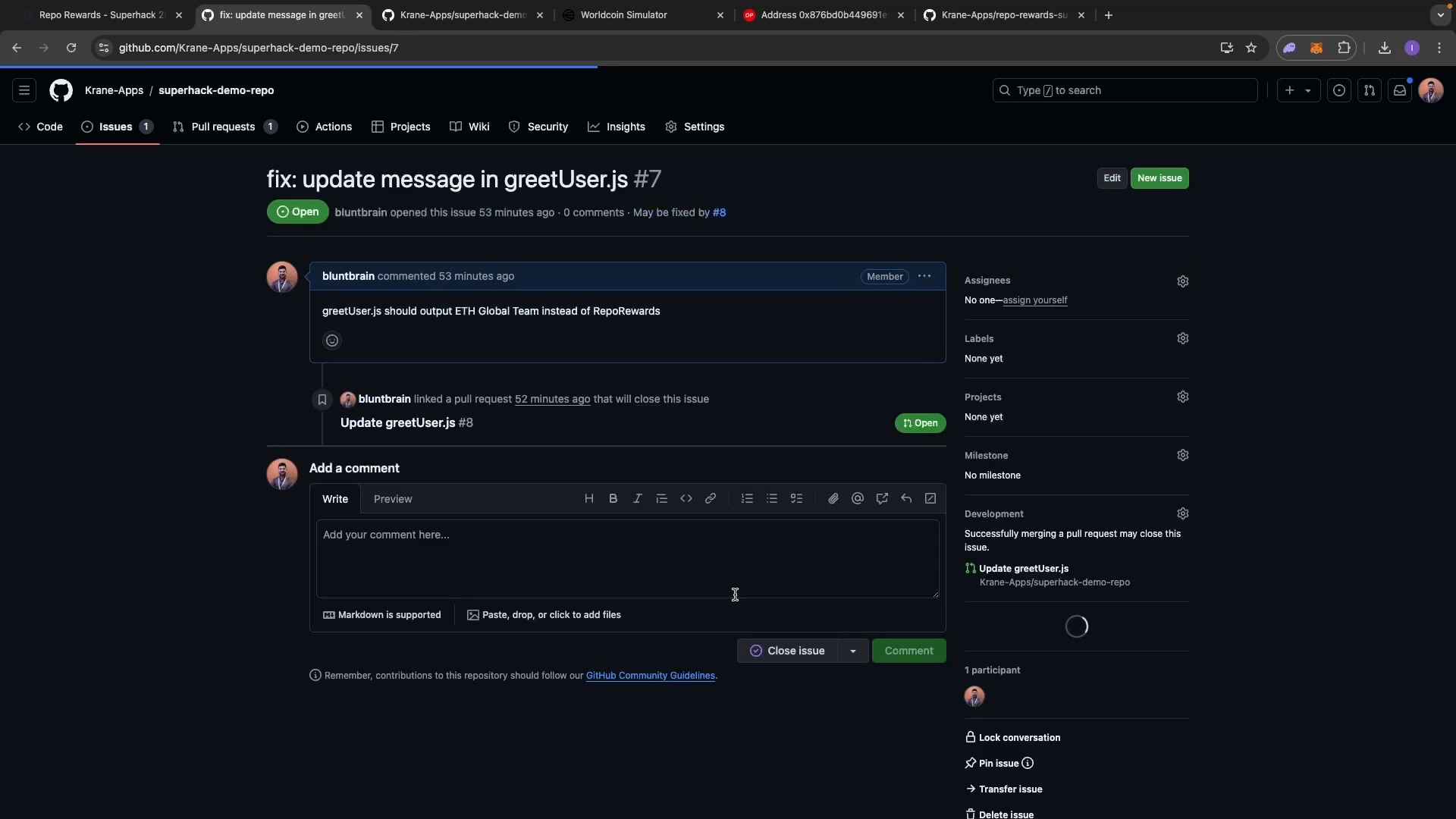
Task: Focus the Add your comment text area
Action: click(627, 559)
